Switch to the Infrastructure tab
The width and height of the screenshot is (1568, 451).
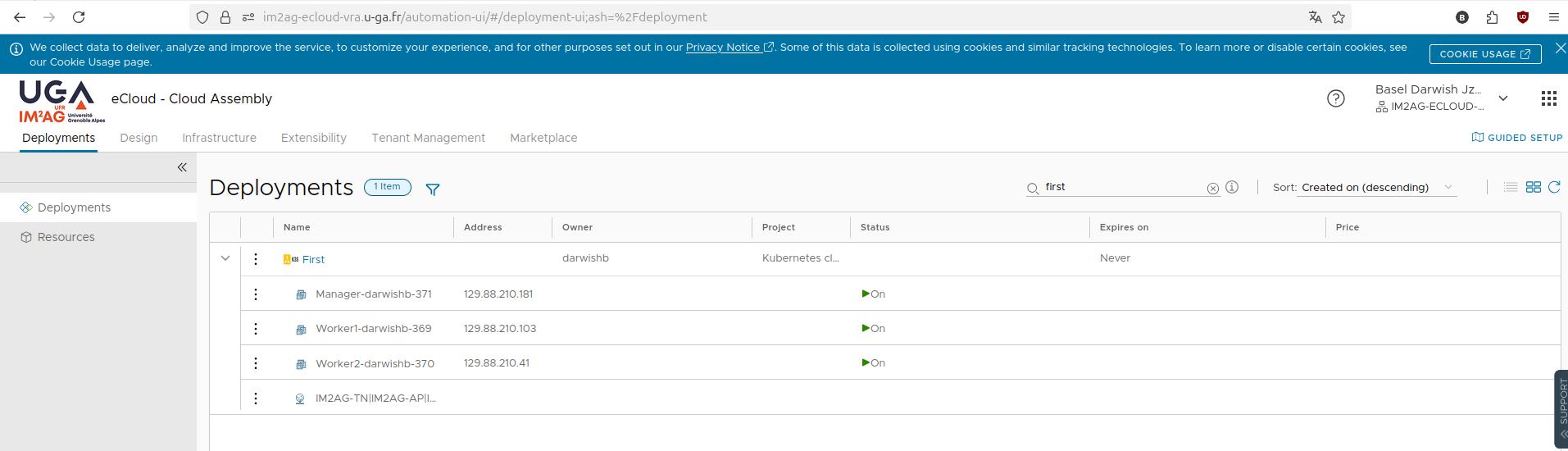pos(219,138)
